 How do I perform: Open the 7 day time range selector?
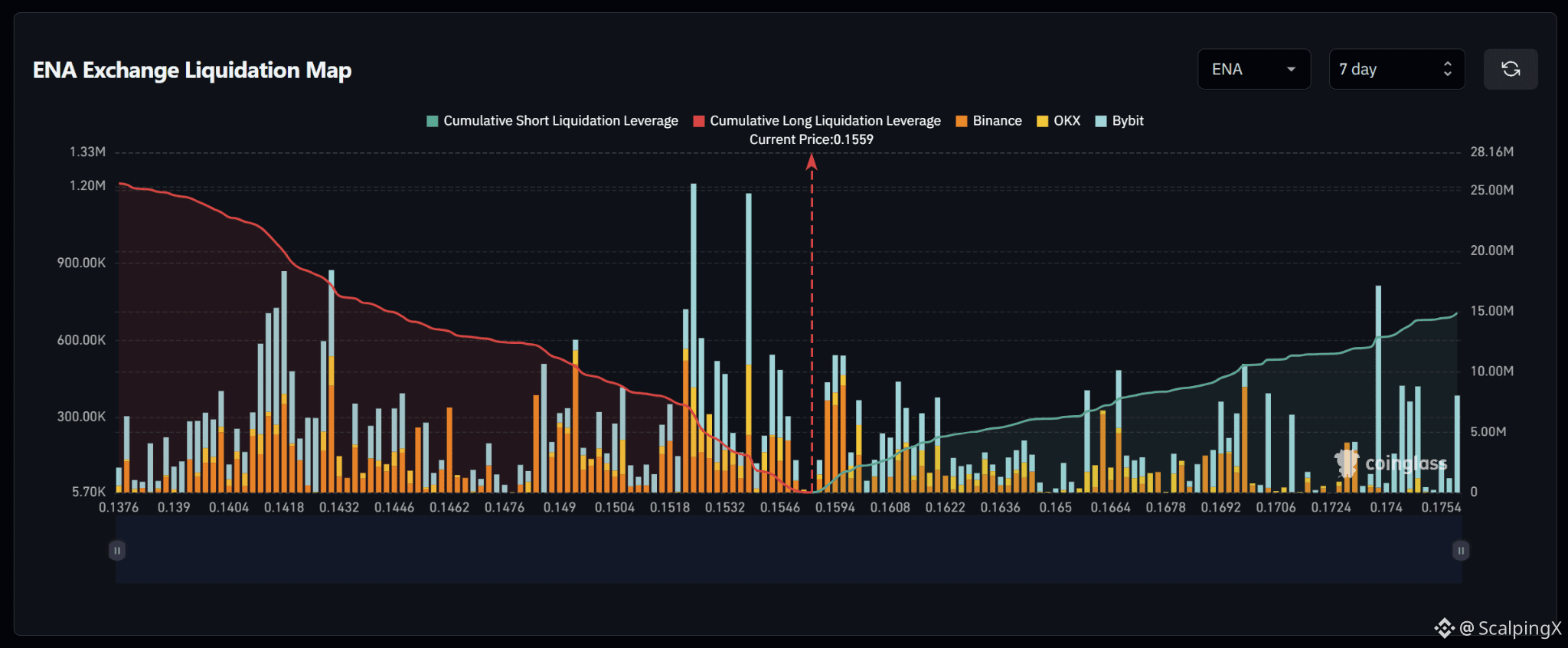click(x=1396, y=69)
